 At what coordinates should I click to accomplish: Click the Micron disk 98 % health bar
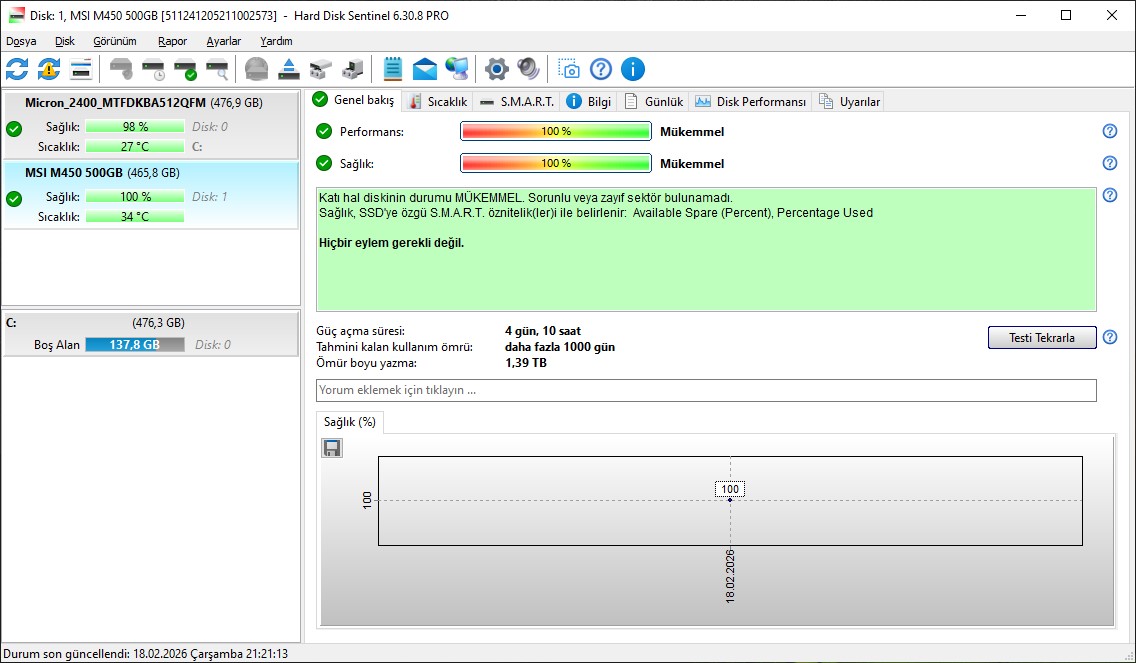coord(135,127)
